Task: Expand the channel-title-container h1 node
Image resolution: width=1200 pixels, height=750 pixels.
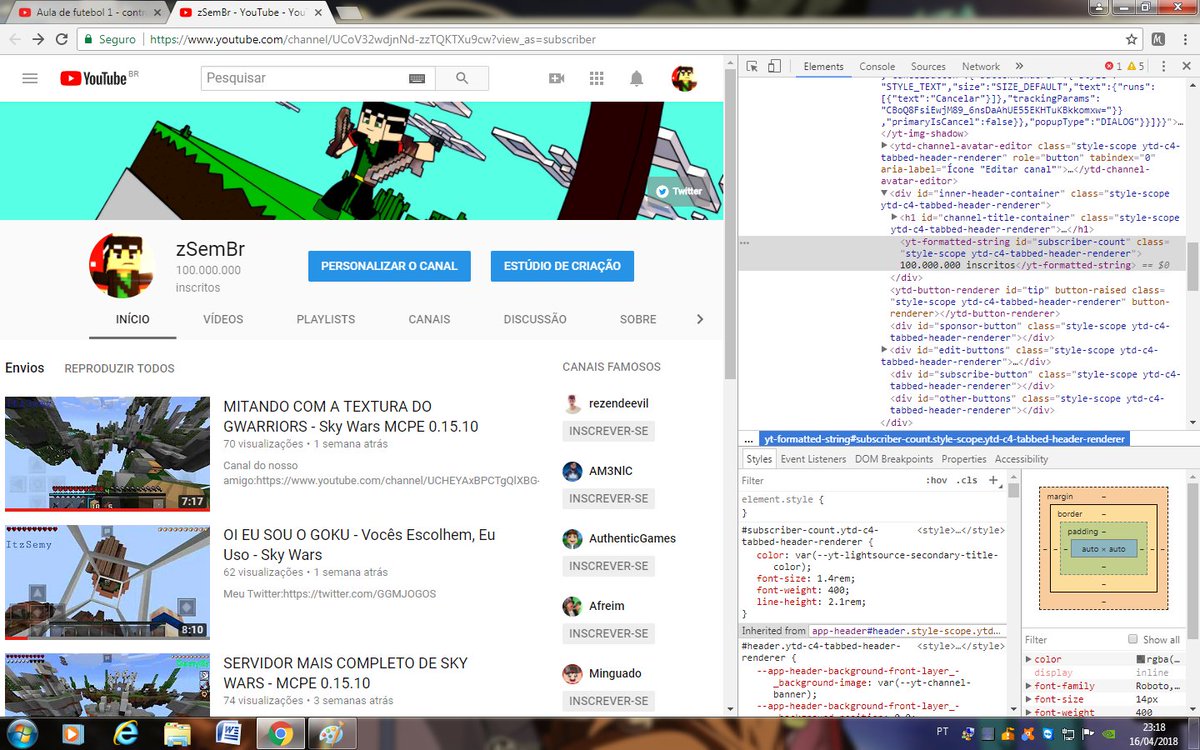Action: (x=895, y=218)
